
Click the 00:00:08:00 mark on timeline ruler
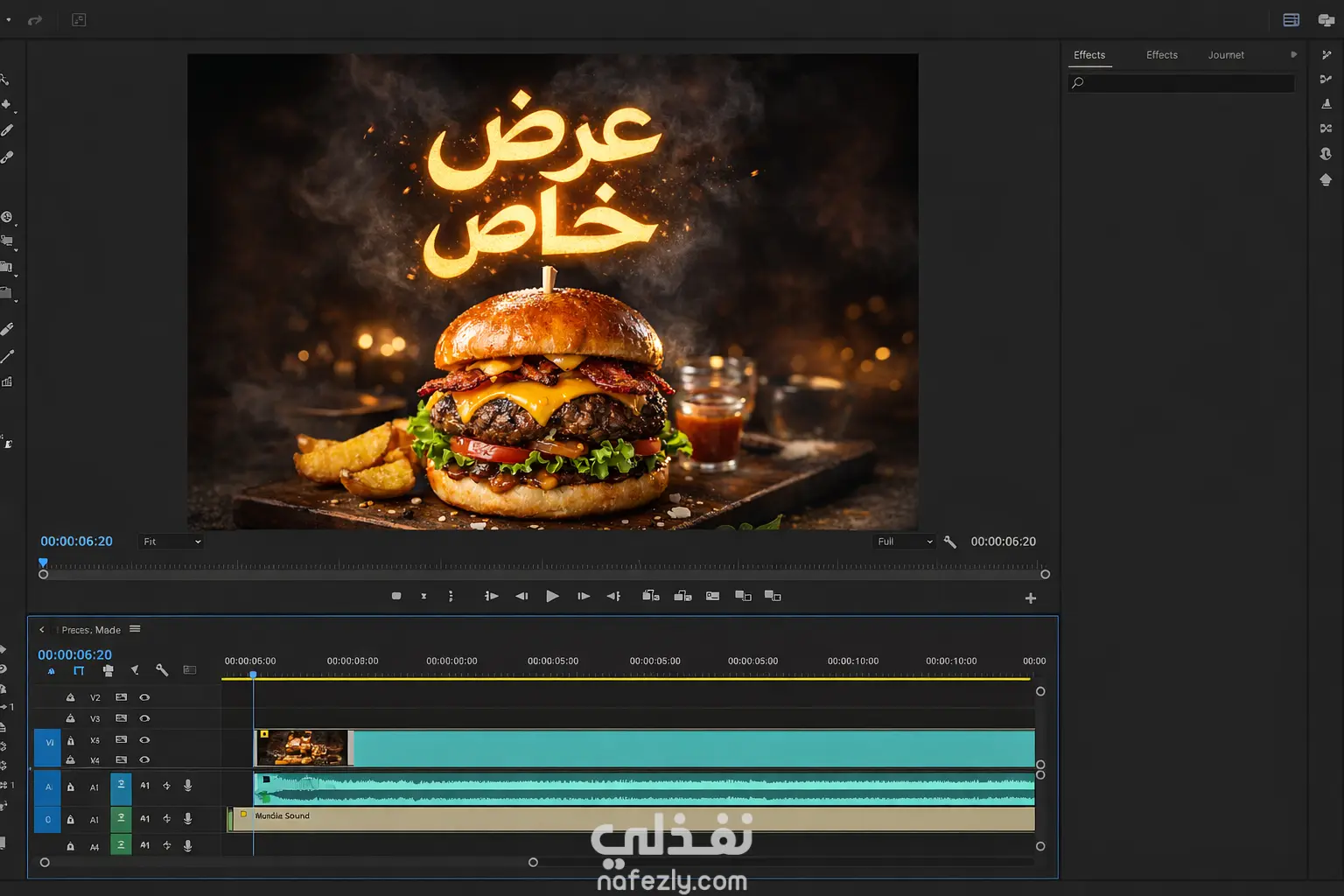(x=353, y=661)
